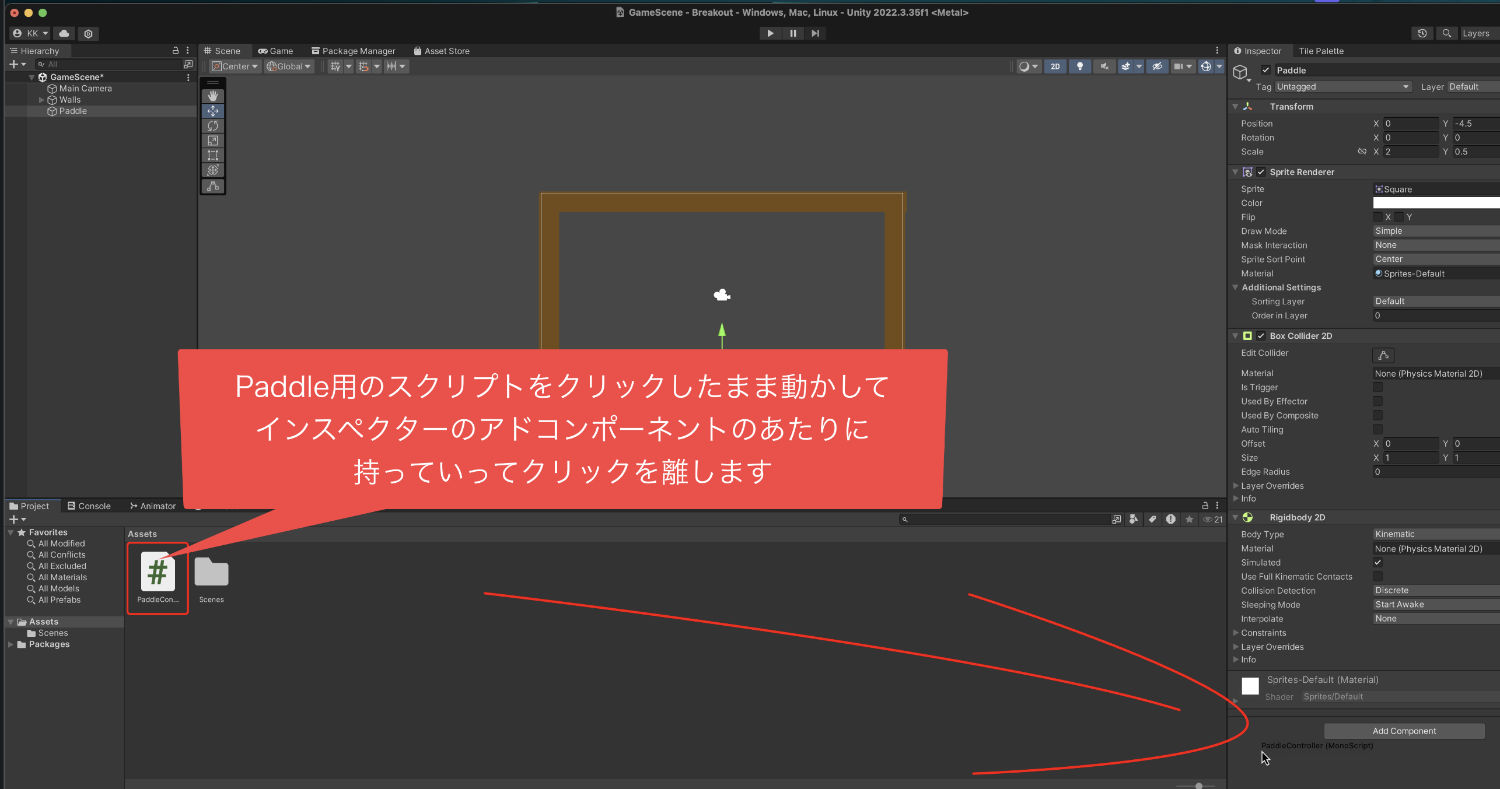
Task: Select the custom editor tools icon
Action: (x=213, y=186)
